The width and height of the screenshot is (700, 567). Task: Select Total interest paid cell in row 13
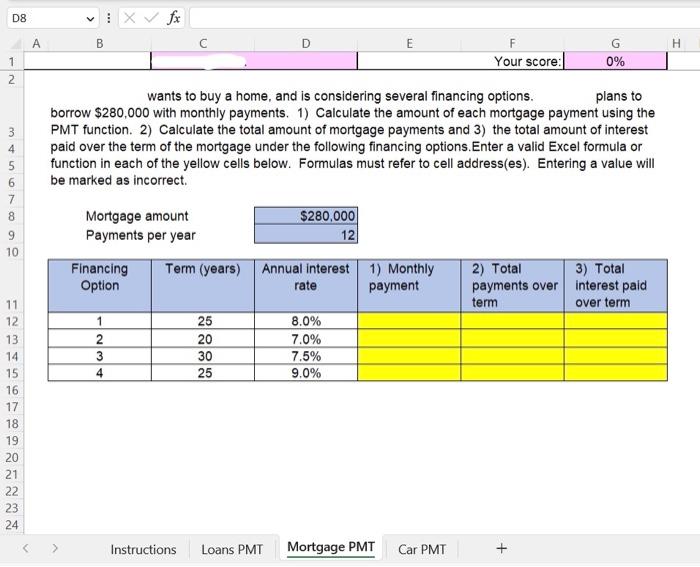(616, 339)
